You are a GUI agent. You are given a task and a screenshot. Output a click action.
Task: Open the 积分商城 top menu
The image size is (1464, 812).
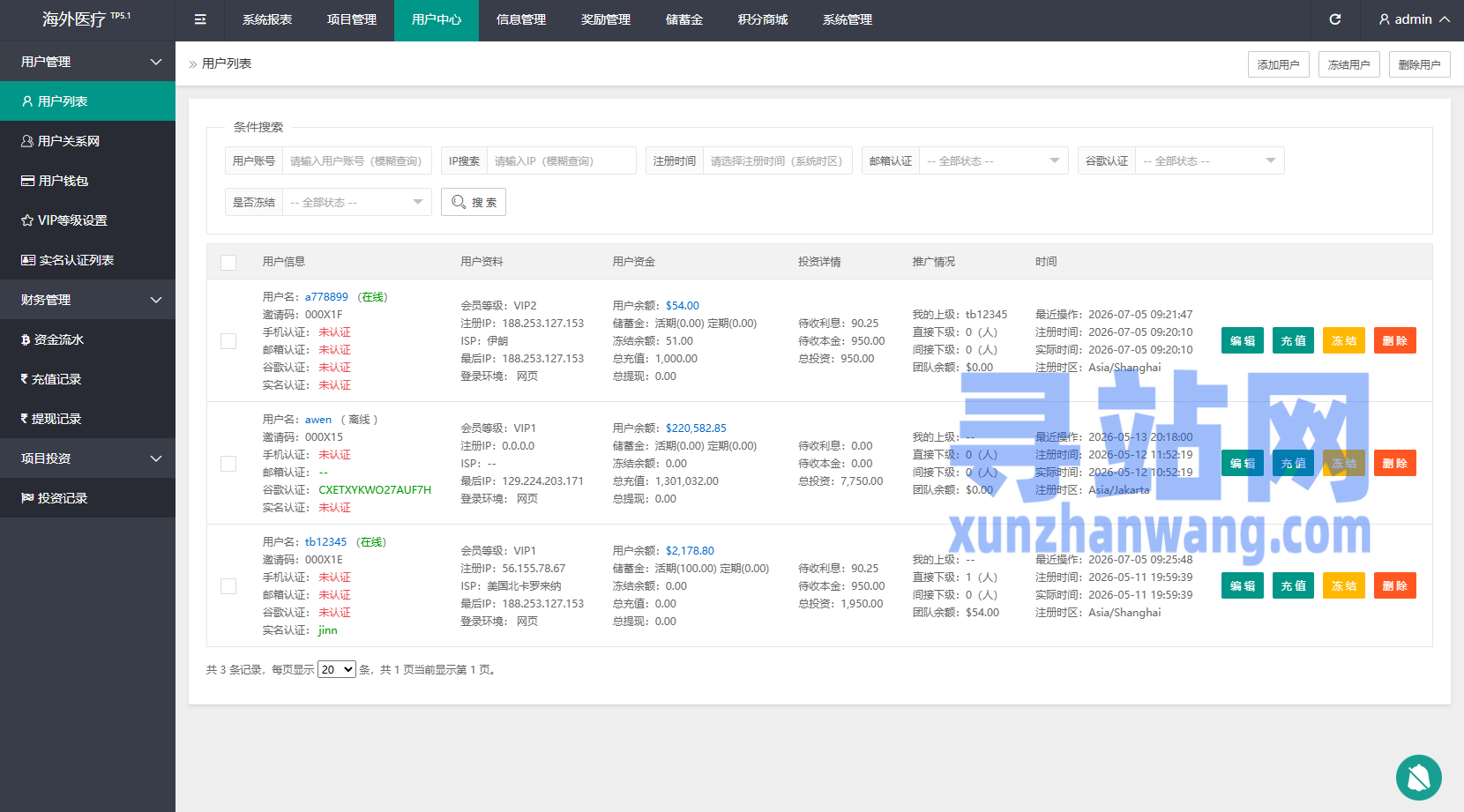[763, 19]
